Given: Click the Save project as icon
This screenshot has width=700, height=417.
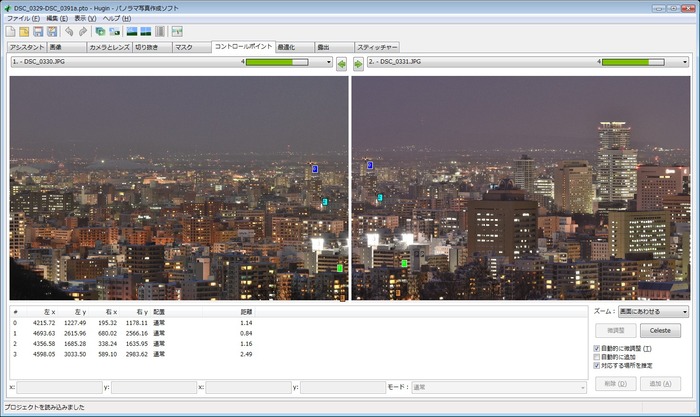Looking at the screenshot, I should click(52, 31).
